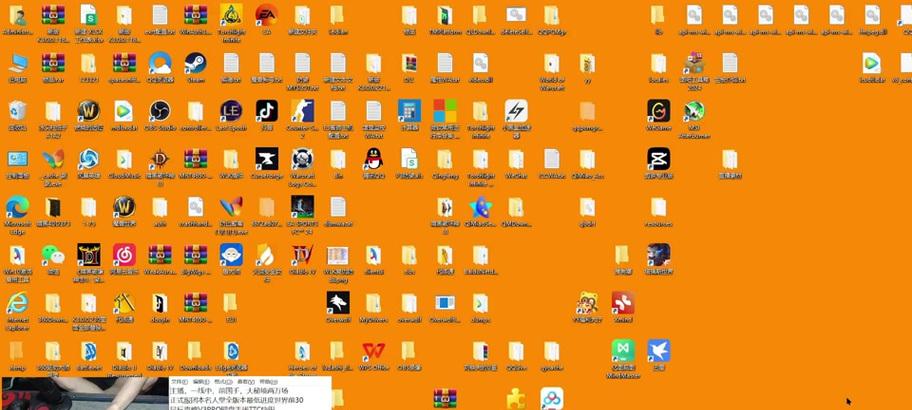The image size is (912, 410).
Task: Launch the cartoon tiger app icon
Action: click(x=587, y=303)
